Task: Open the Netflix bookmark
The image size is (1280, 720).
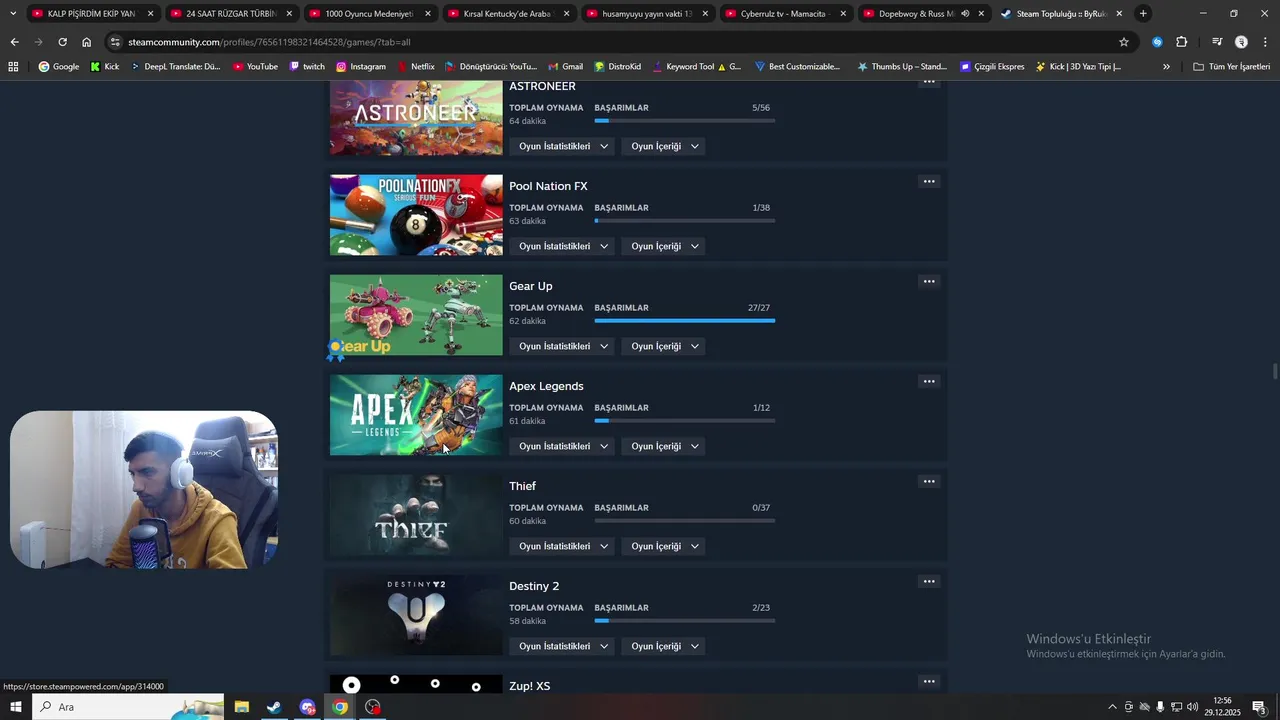Action: (416, 67)
